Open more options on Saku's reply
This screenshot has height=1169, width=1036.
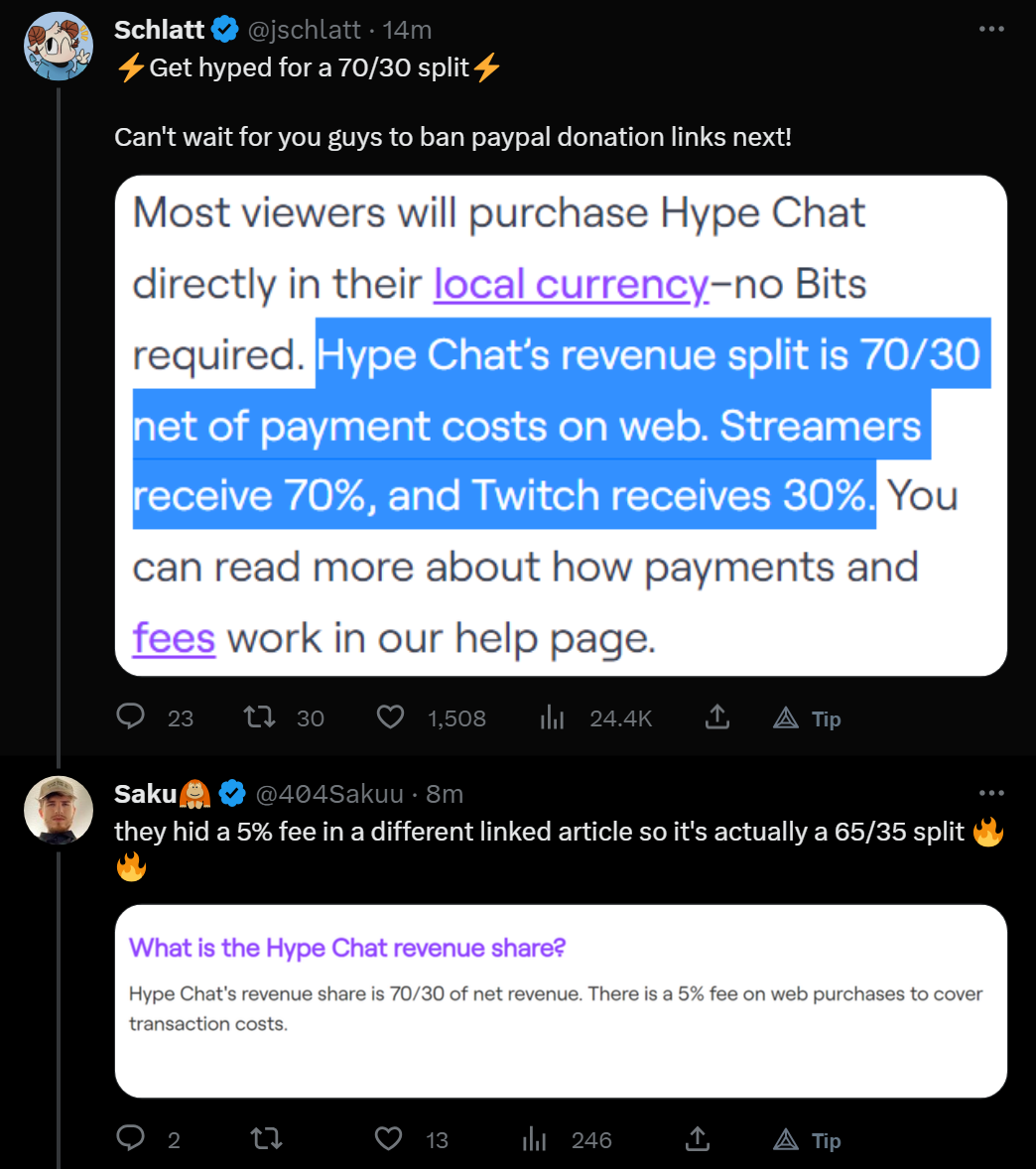[991, 793]
